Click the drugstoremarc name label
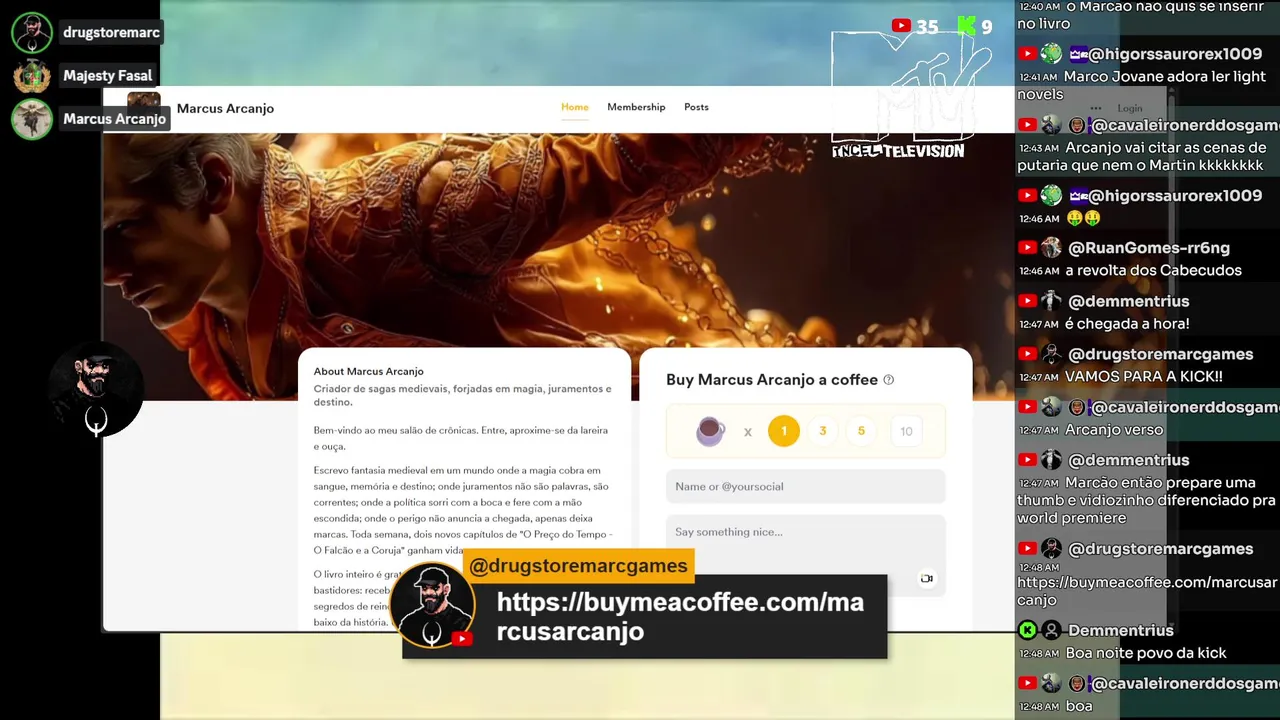Viewport: 1280px width, 720px height. point(111,33)
